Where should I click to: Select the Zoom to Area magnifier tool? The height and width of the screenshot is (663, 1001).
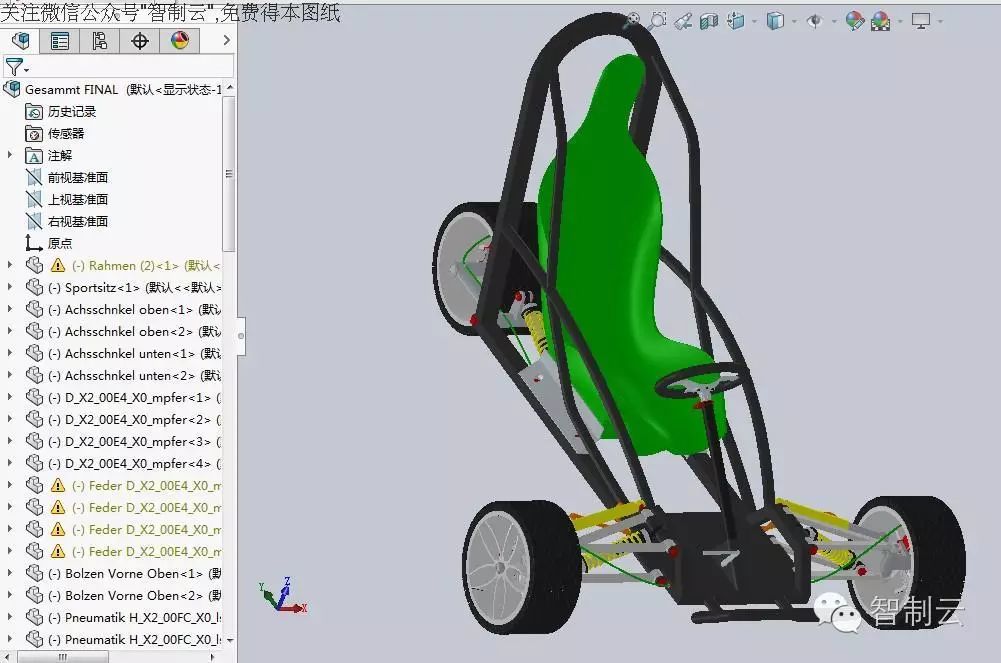657,20
